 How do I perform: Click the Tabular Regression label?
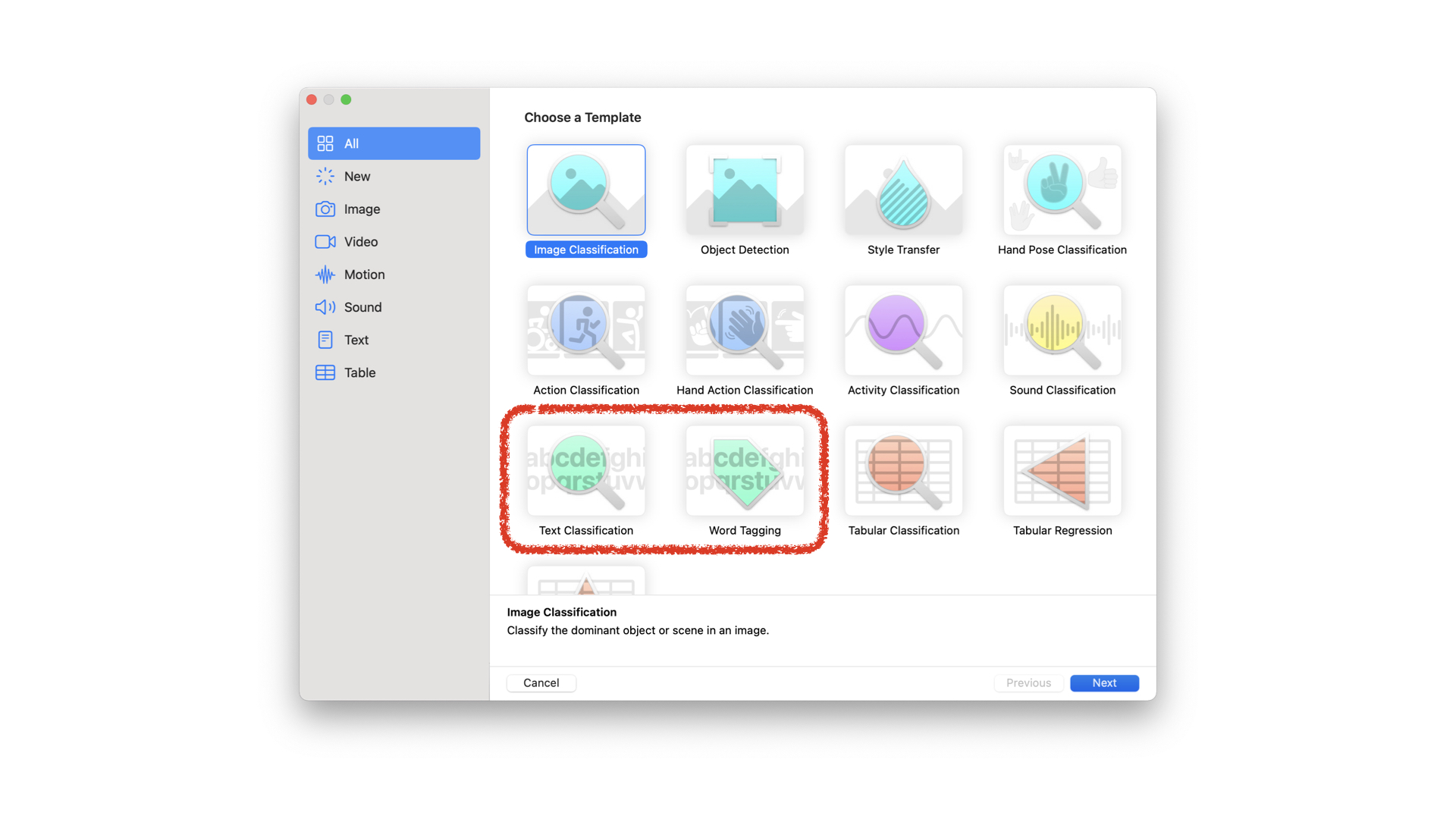point(1062,530)
